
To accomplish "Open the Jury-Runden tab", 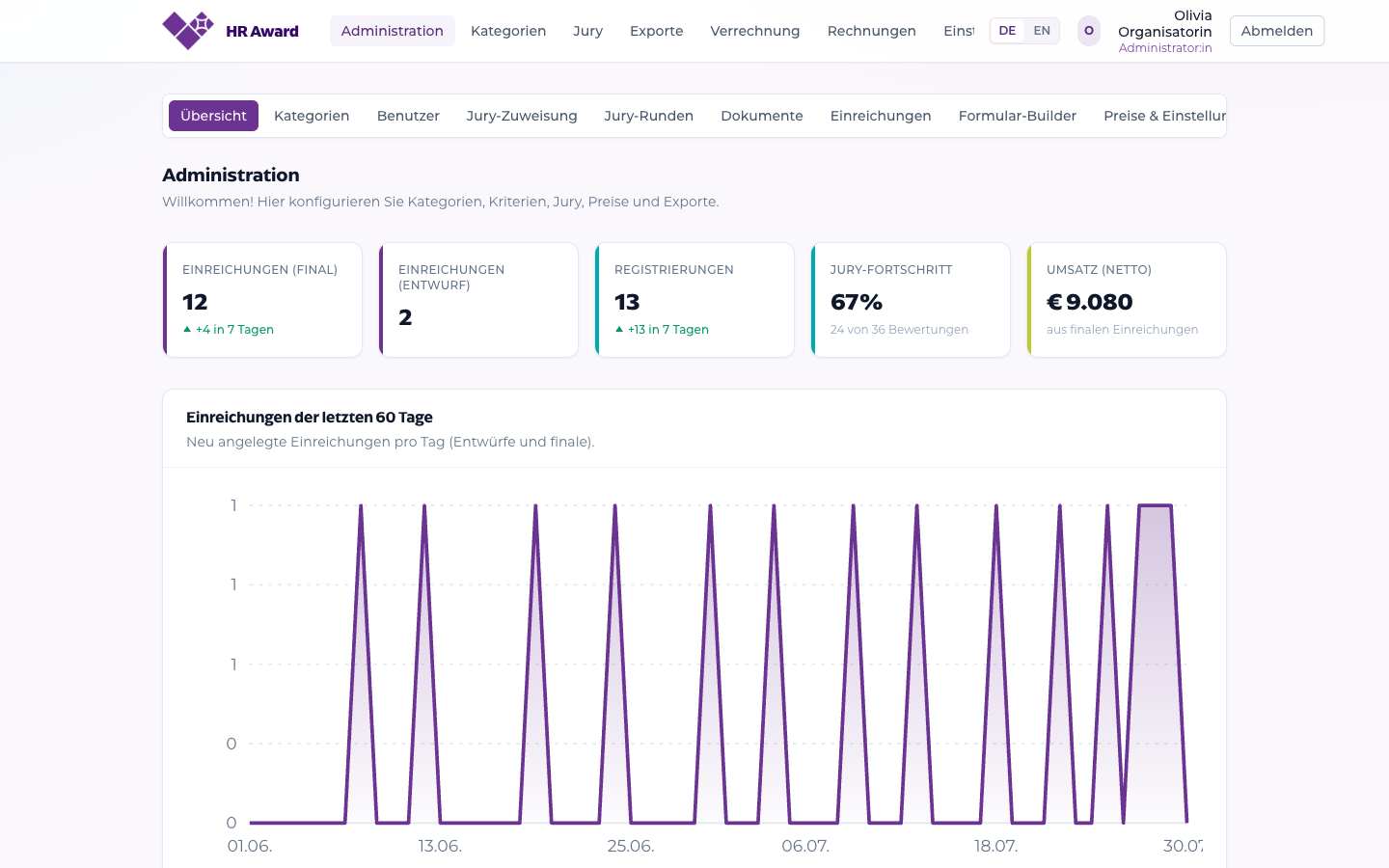I will pos(649,116).
